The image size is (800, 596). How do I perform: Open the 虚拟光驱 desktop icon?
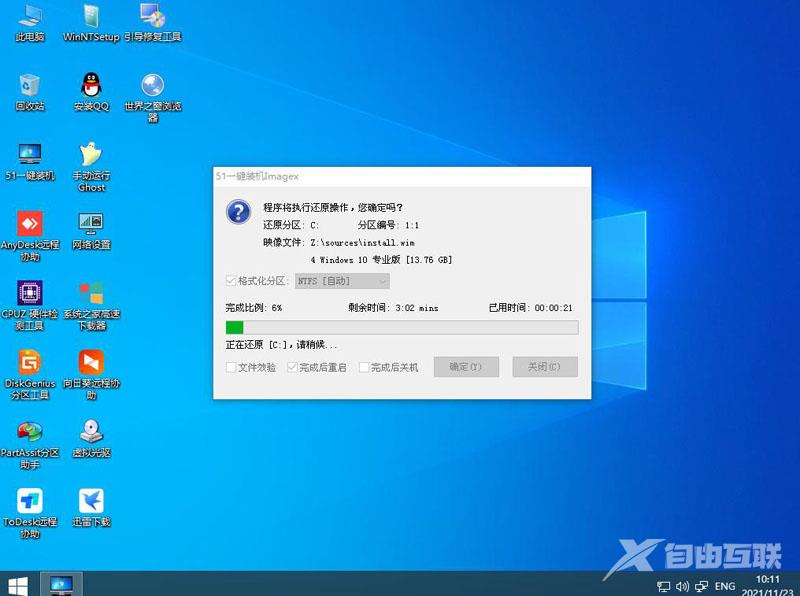(91, 439)
